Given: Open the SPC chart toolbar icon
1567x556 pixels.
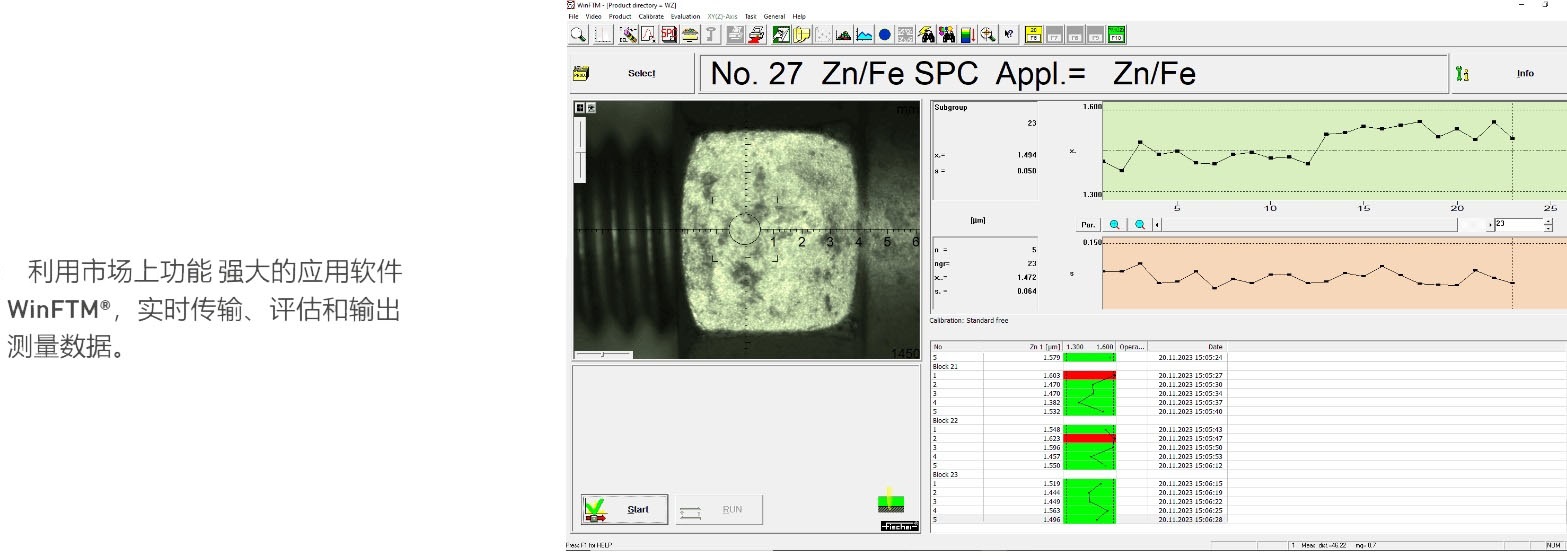Looking at the screenshot, I should [669, 34].
